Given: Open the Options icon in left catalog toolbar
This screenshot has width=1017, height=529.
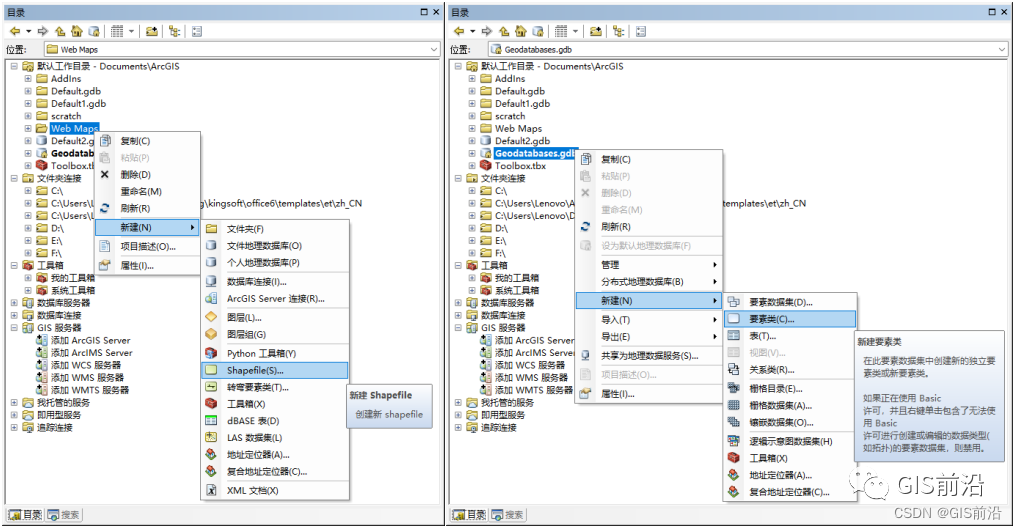Looking at the screenshot, I should coord(197,31).
